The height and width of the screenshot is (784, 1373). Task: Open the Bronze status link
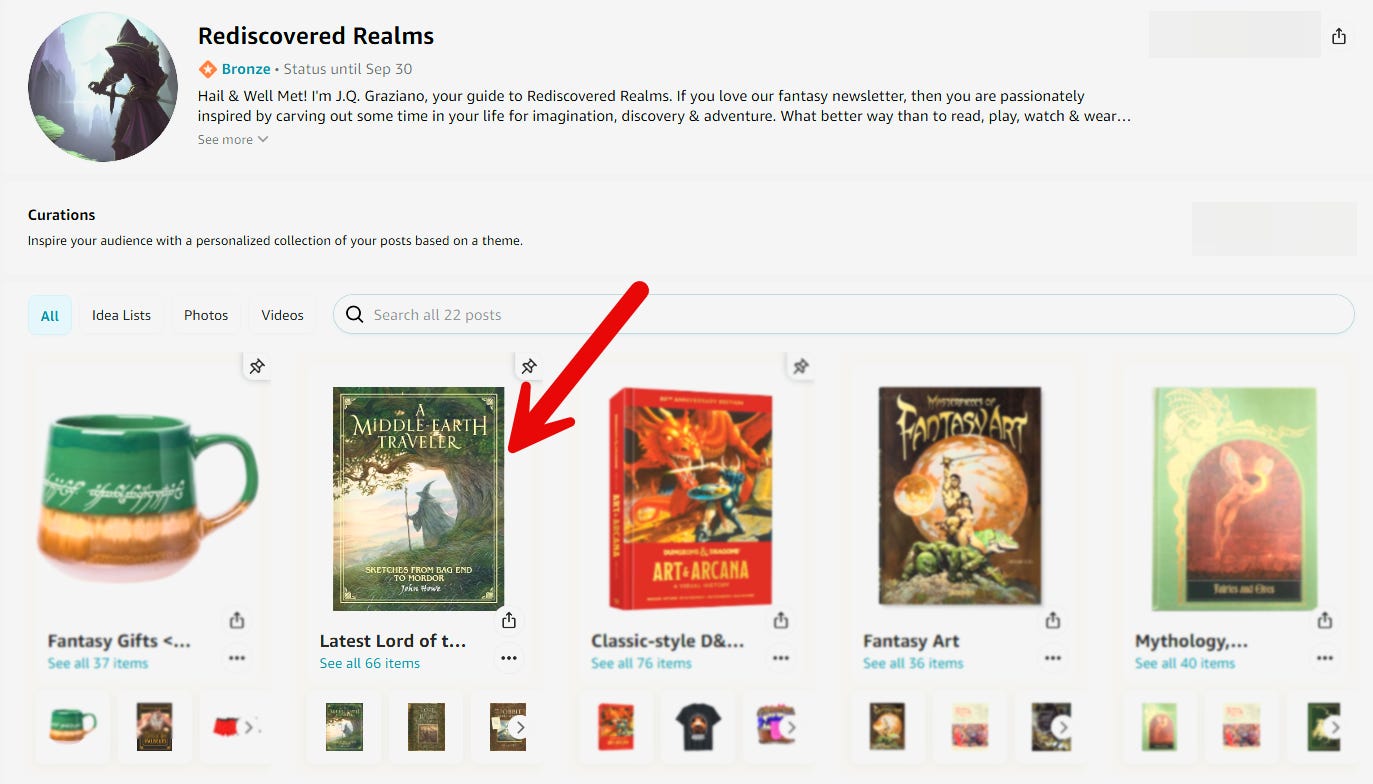246,69
